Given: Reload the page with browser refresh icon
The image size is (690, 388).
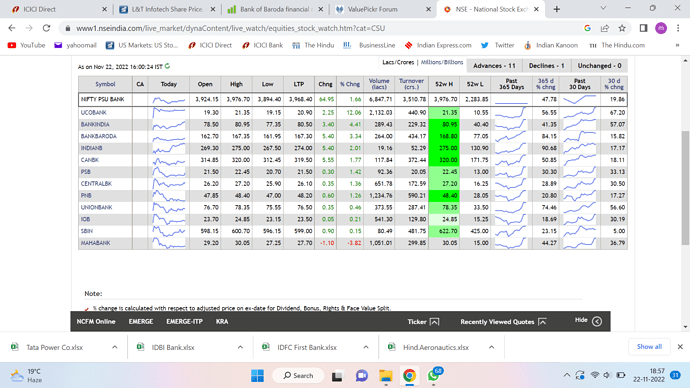Looking at the screenshot, I should point(46,28).
